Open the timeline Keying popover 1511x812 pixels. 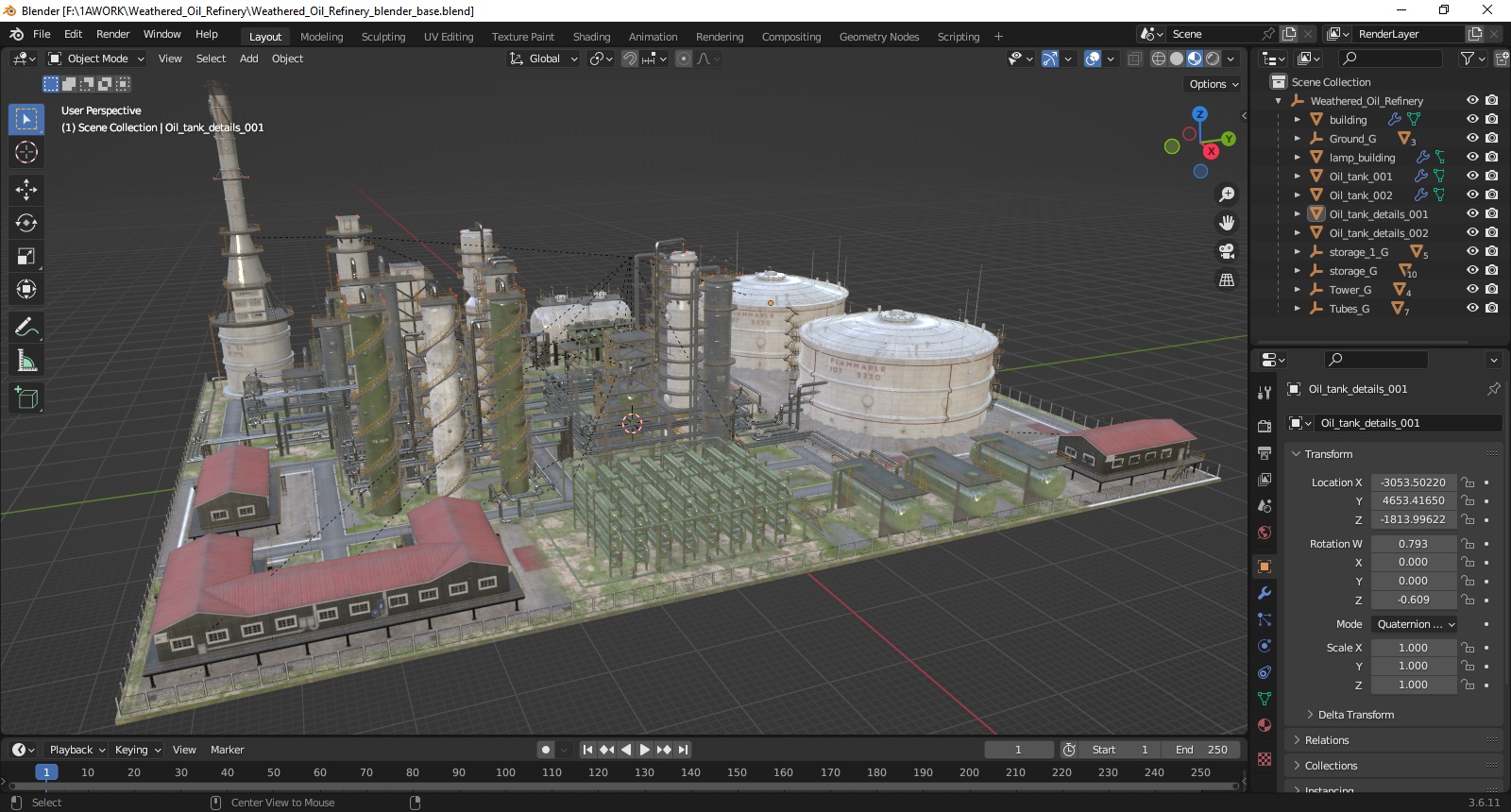pos(137,750)
